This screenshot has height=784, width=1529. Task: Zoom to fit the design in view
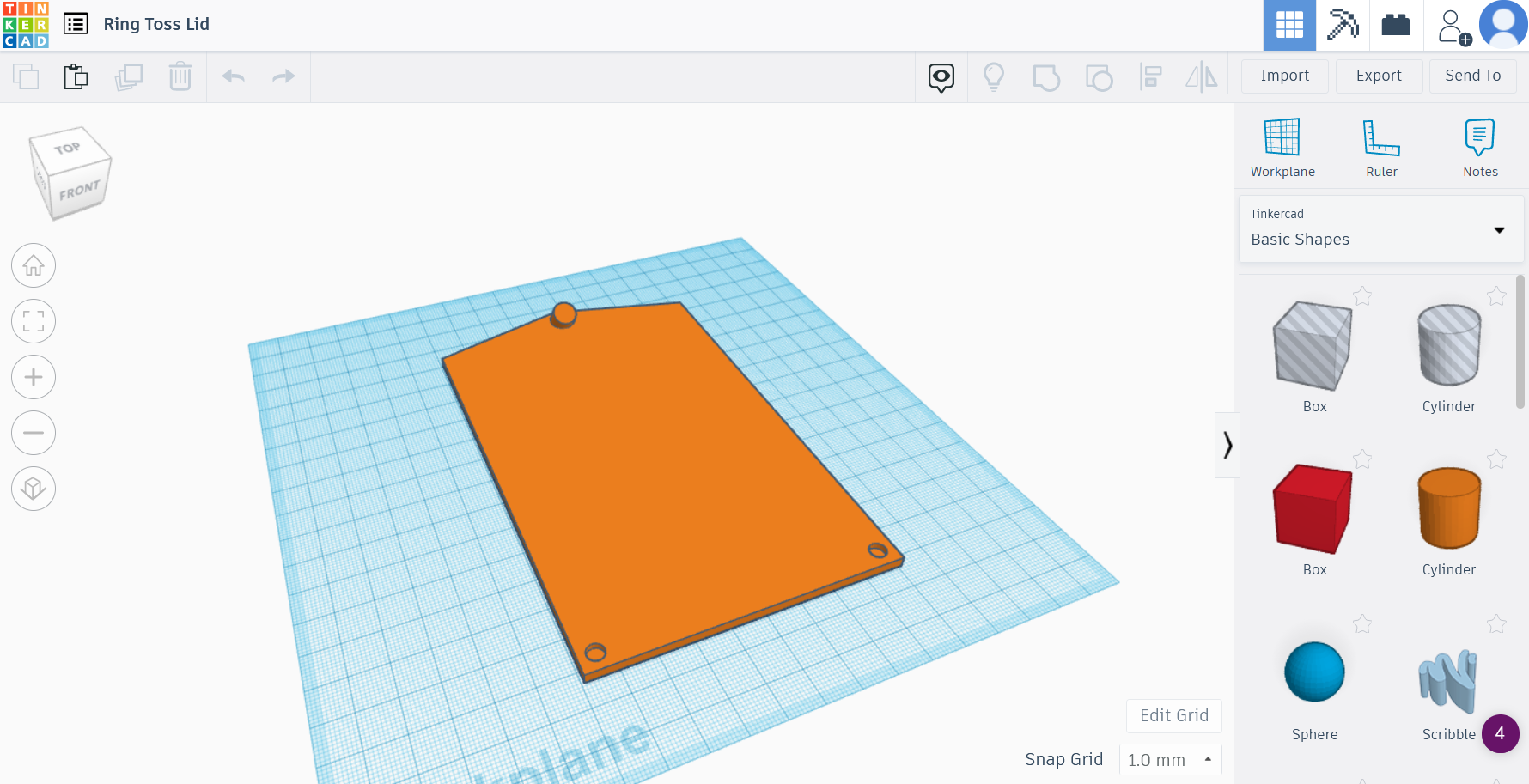point(33,321)
